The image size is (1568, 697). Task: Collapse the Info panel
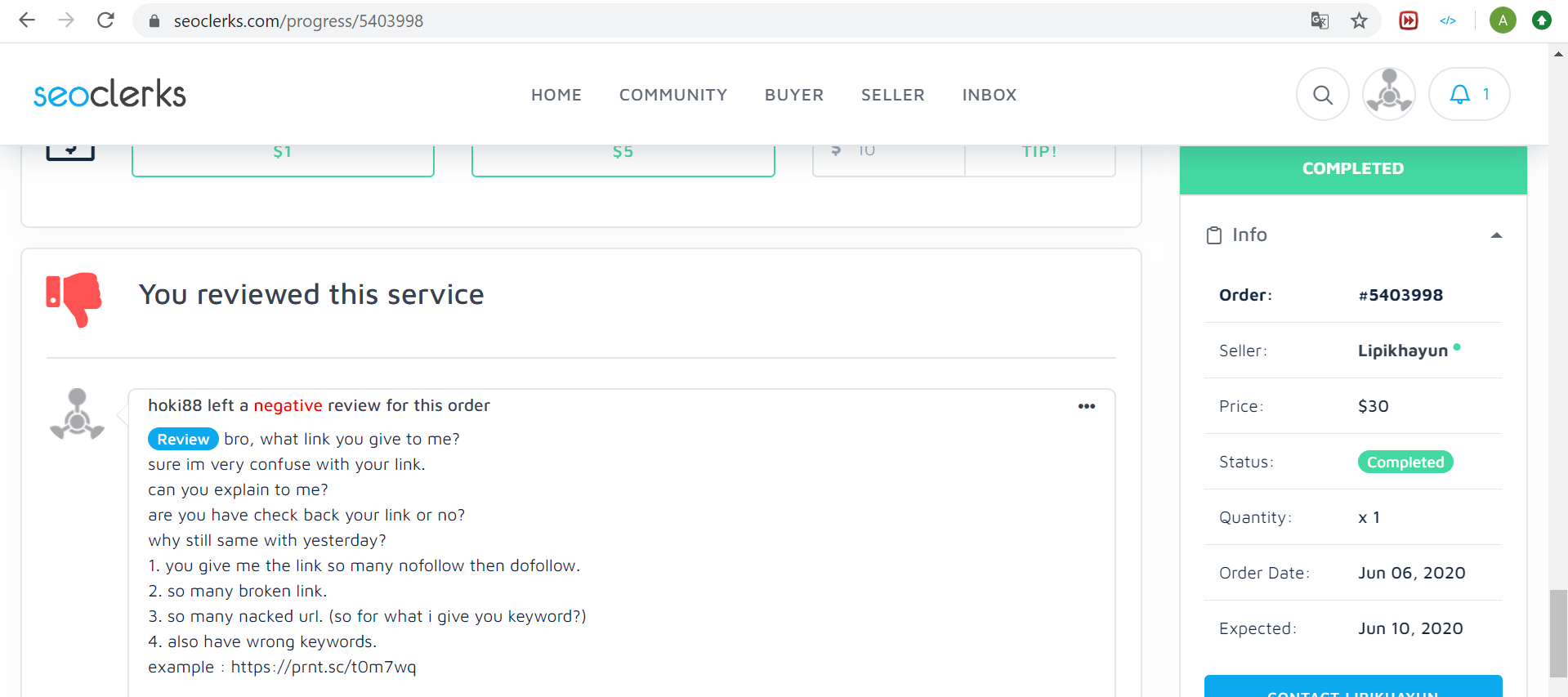pyautogui.click(x=1496, y=235)
